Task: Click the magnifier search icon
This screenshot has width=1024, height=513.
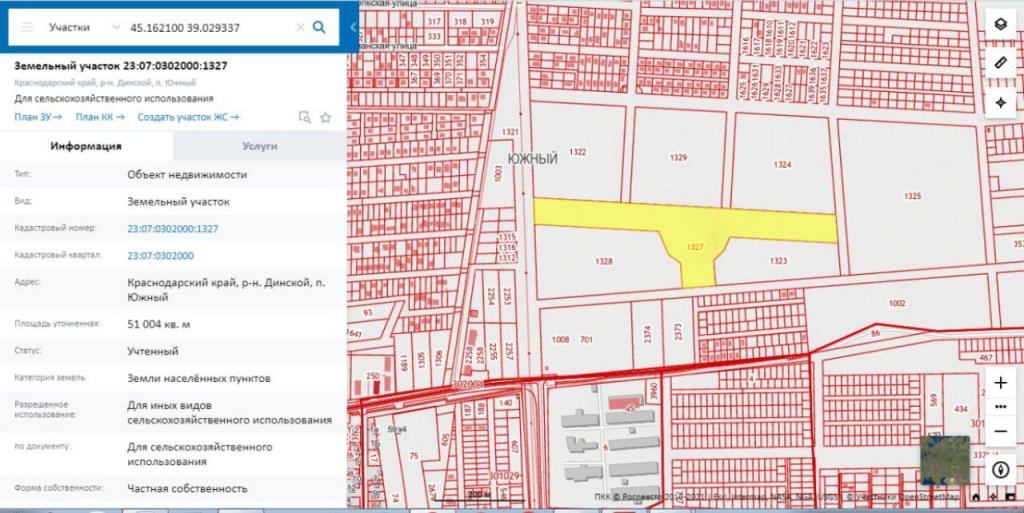Action: click(319, 27)
